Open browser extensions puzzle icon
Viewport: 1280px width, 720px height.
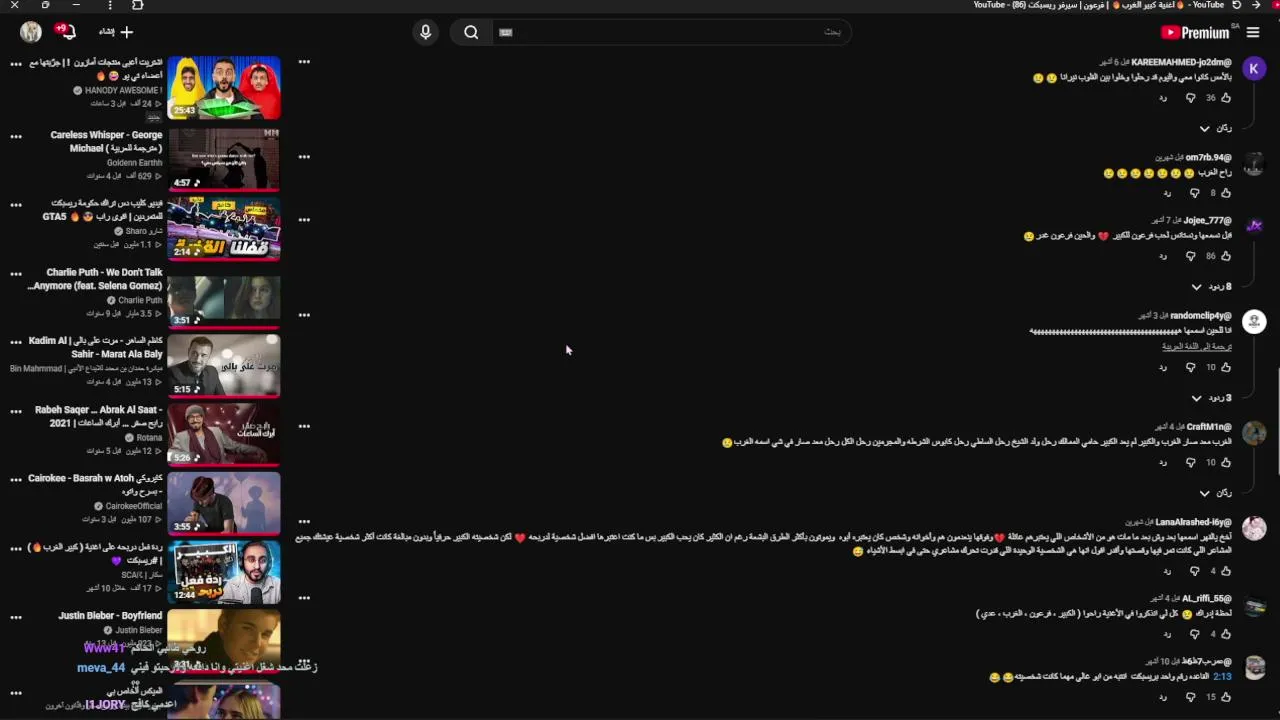click(137, 5)
